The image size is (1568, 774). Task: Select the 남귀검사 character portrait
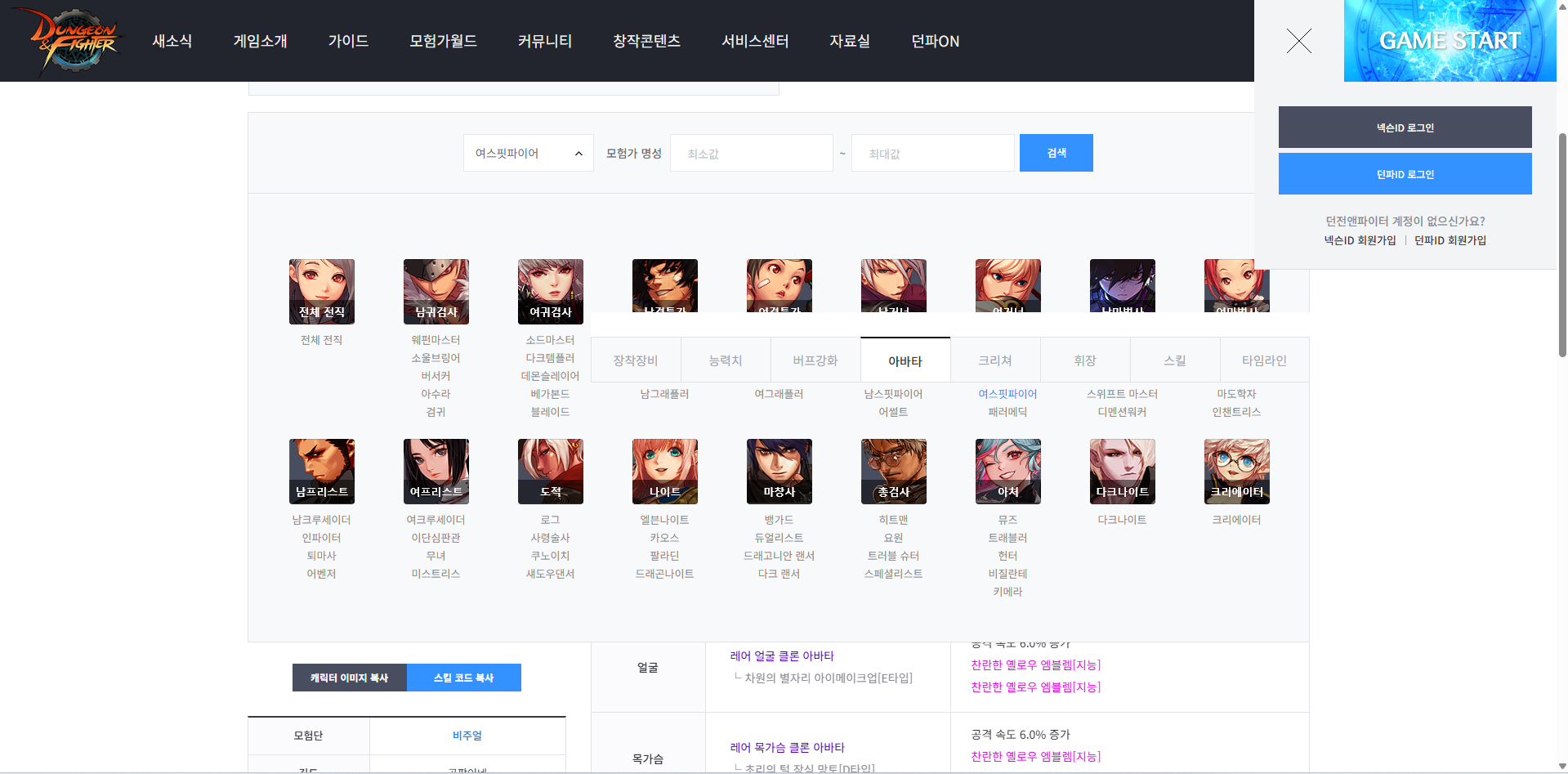pyautogui.click(x=436, y=291)
